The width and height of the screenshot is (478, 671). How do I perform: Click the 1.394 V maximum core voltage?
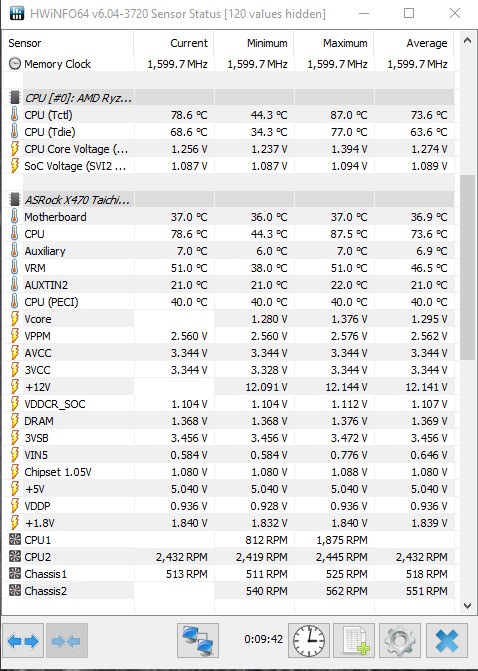349,149
